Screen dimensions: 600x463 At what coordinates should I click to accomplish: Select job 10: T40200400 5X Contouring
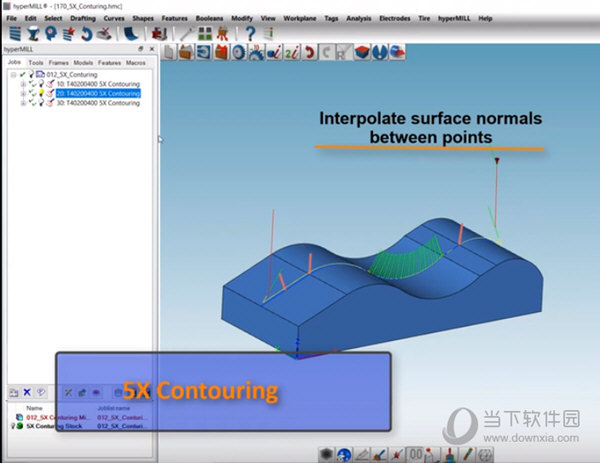pyautogui.click(x=98, y=83)
